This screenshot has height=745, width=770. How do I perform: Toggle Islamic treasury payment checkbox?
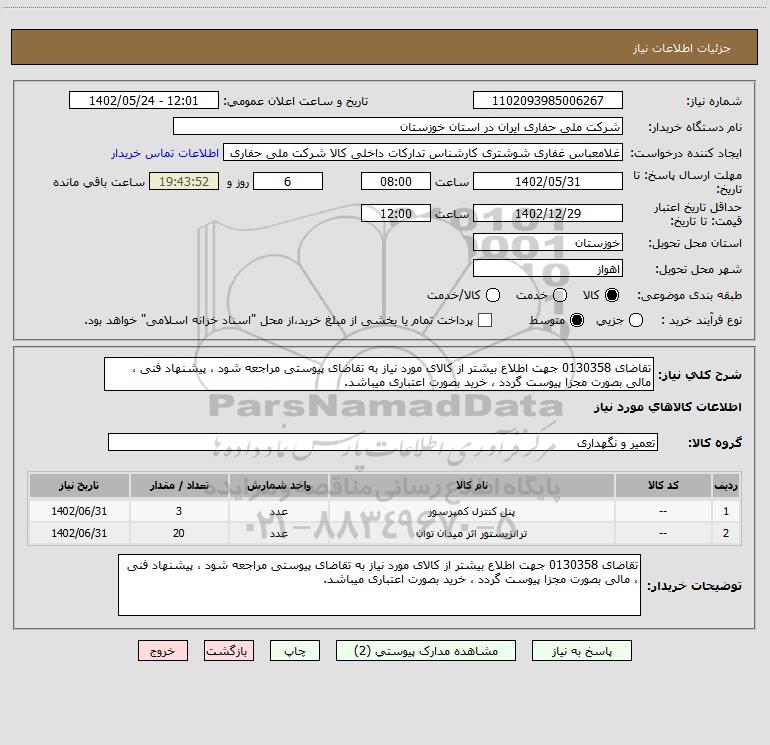(x=485, y=320)
